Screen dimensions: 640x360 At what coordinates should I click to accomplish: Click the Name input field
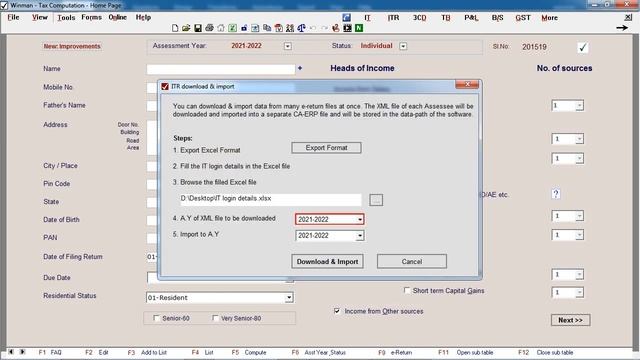[221, 69]
